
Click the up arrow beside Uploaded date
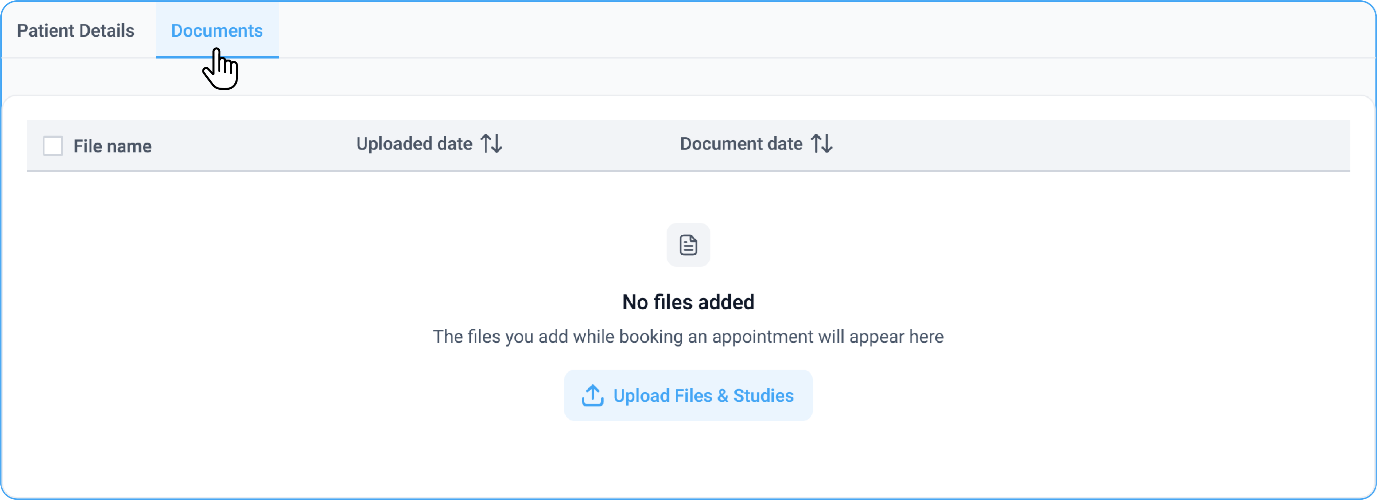tap(486, 144)
